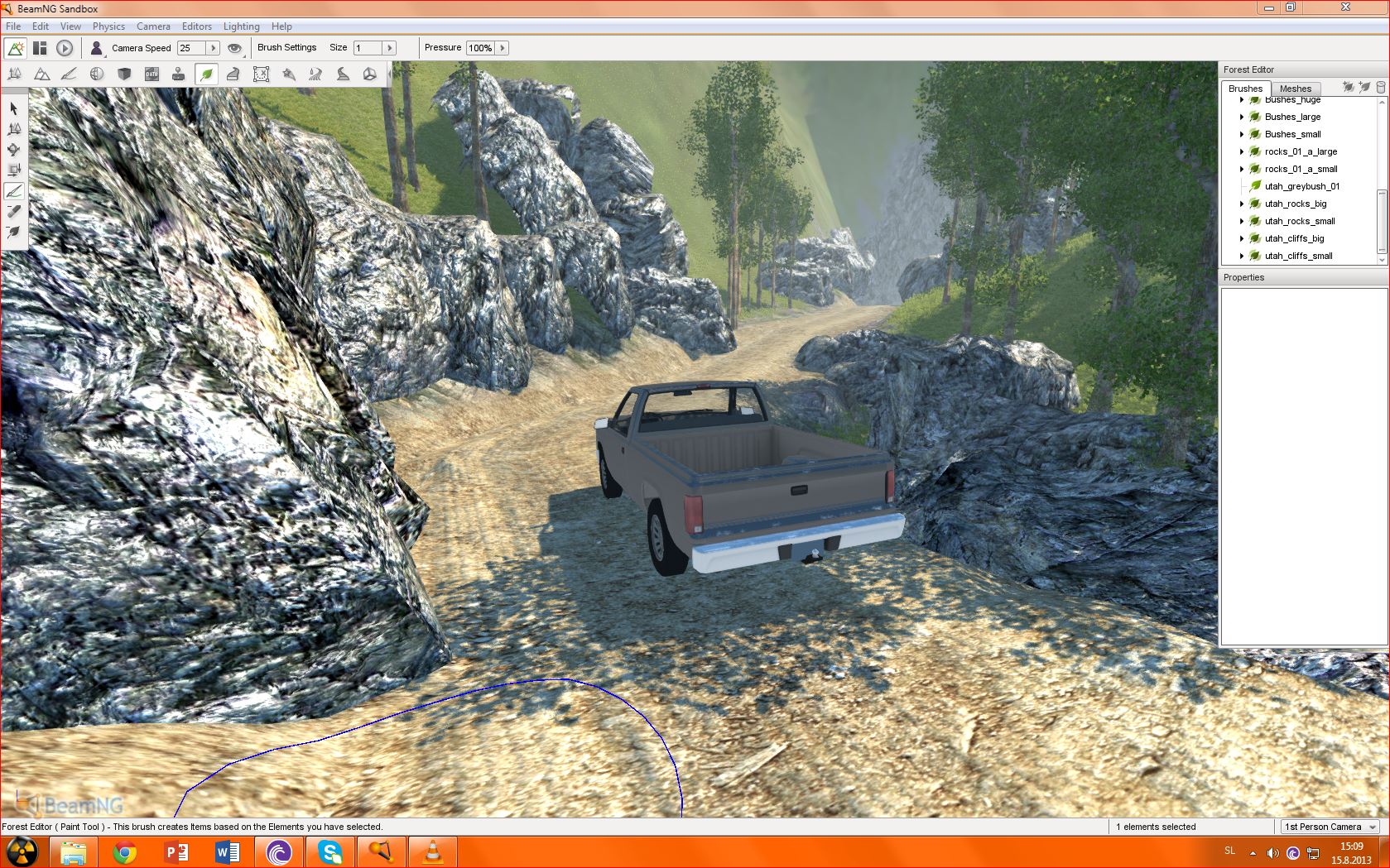Select the utah_rocks_small brush
This screenshot has height=868, width=1390.
1299,221
